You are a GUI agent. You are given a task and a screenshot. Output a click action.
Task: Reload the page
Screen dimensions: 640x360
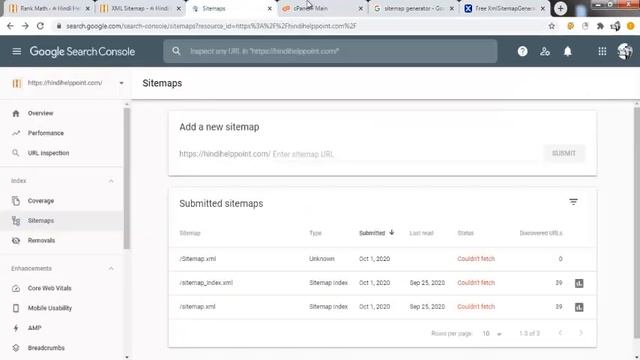40,26
